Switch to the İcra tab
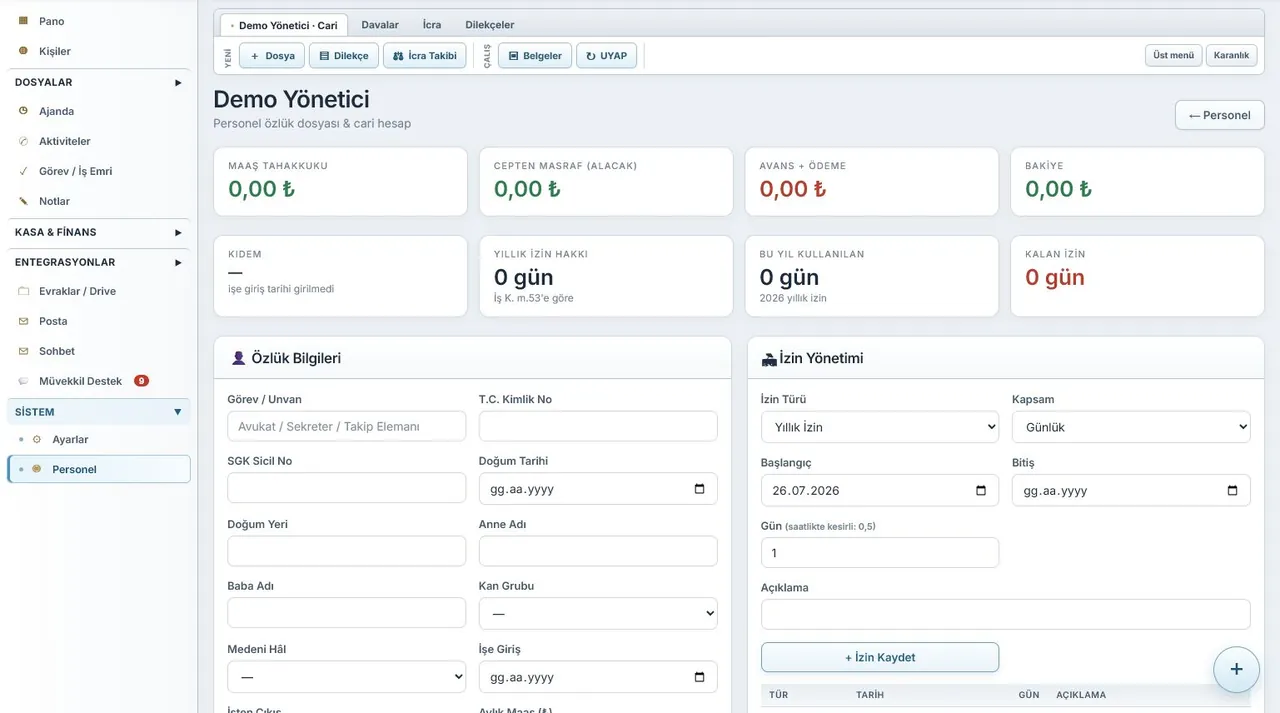 tap(432, 25)
